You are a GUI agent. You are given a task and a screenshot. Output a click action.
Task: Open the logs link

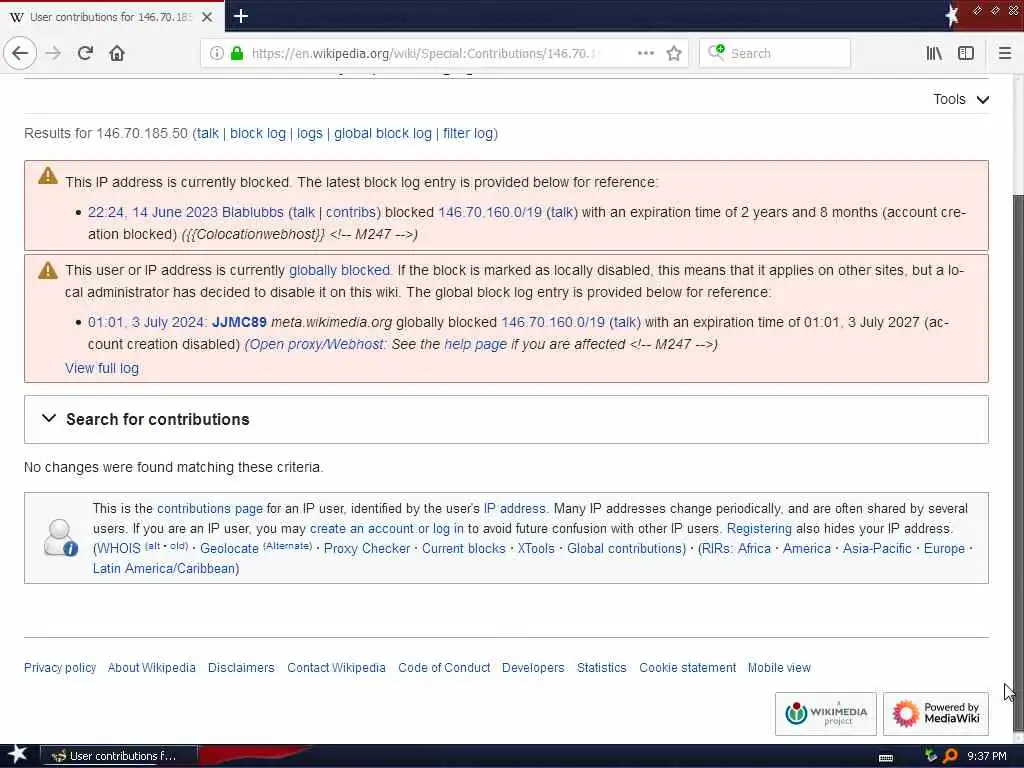click(310, 133)
